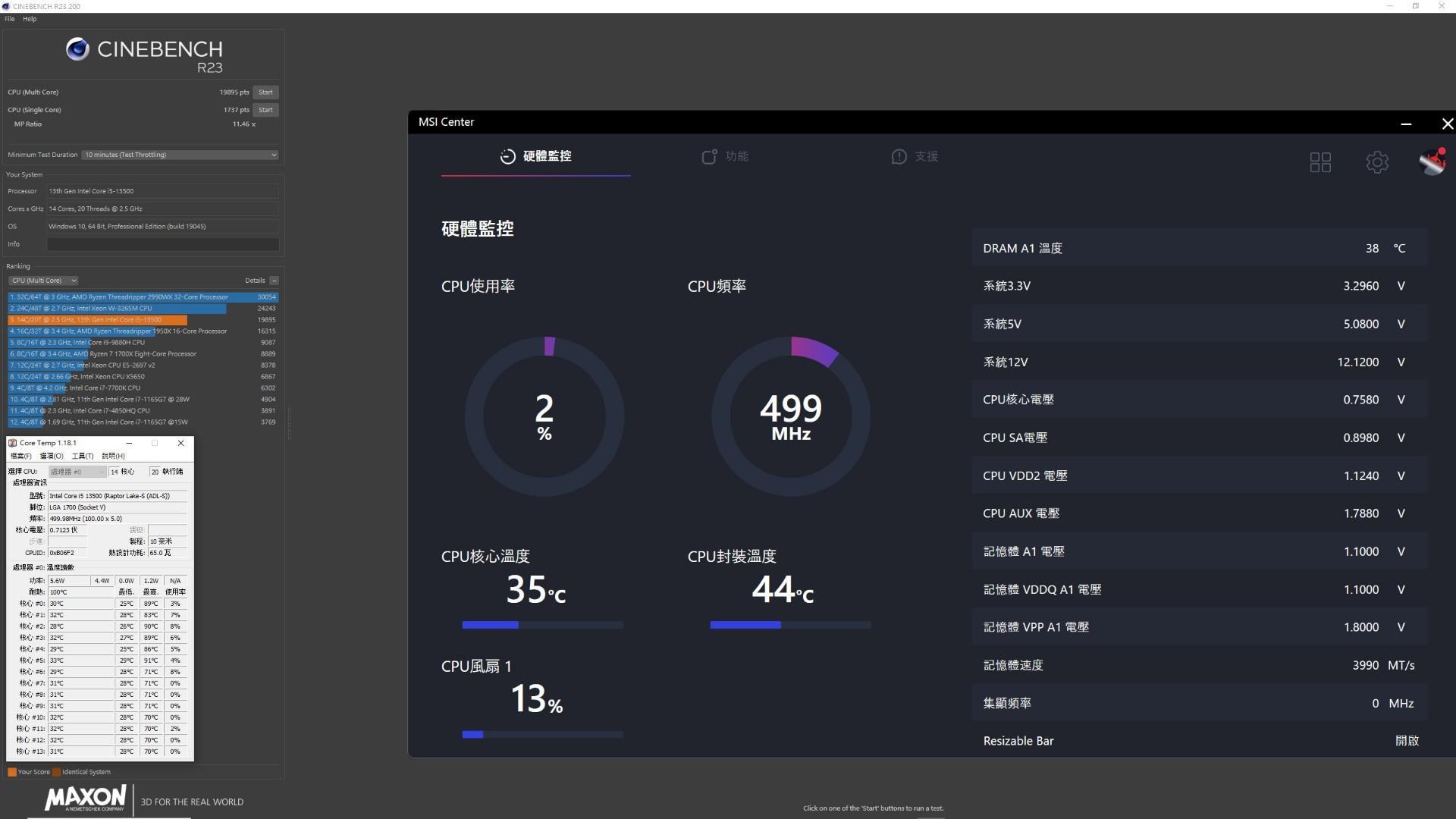
Task: Select the 記憶體 A1 電壓 row
Action: coord(1200,551)
